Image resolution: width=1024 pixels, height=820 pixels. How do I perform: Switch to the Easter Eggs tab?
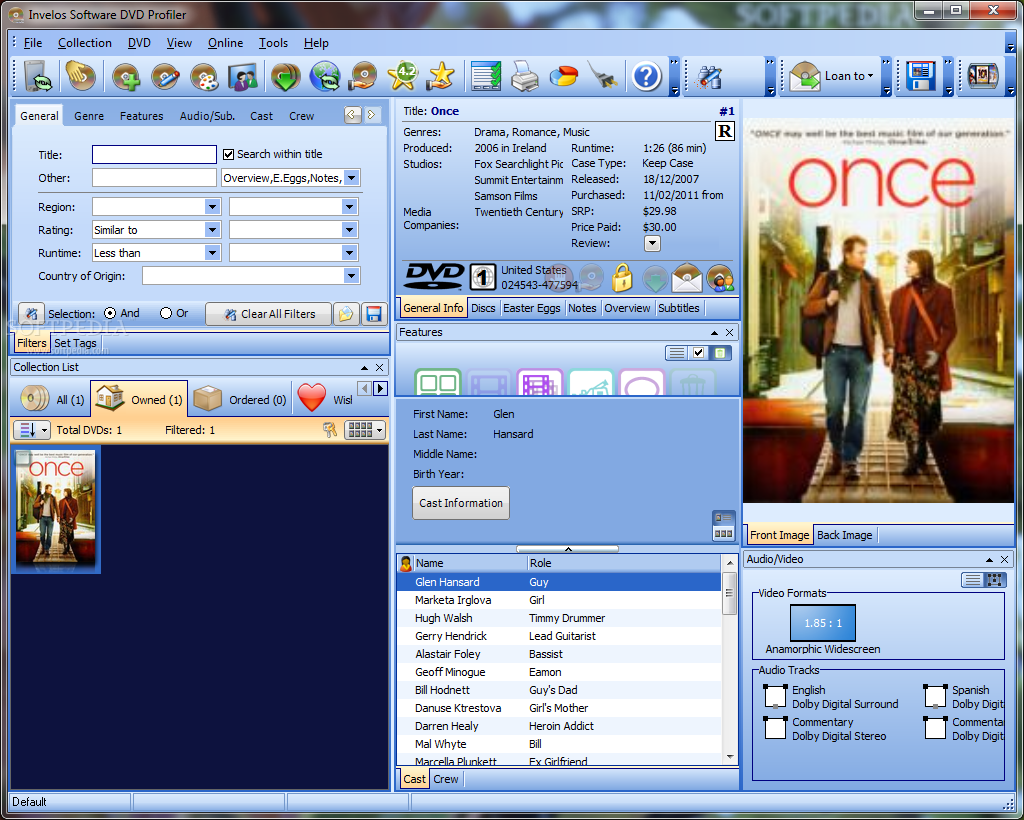(x=532, y=308)
